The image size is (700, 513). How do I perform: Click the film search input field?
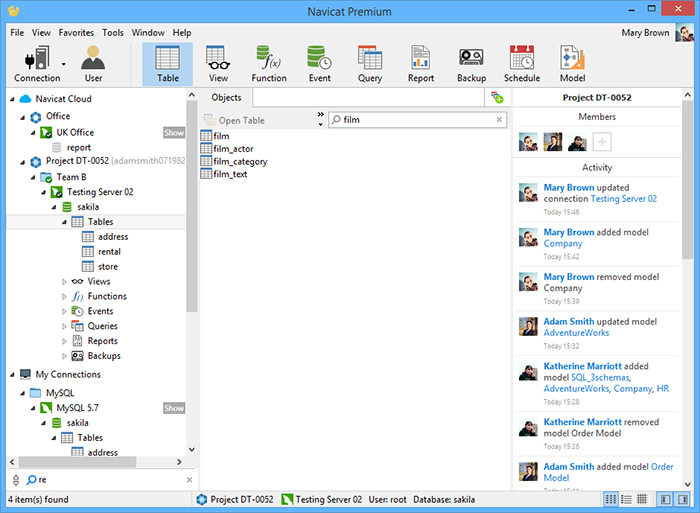(417, 120)
